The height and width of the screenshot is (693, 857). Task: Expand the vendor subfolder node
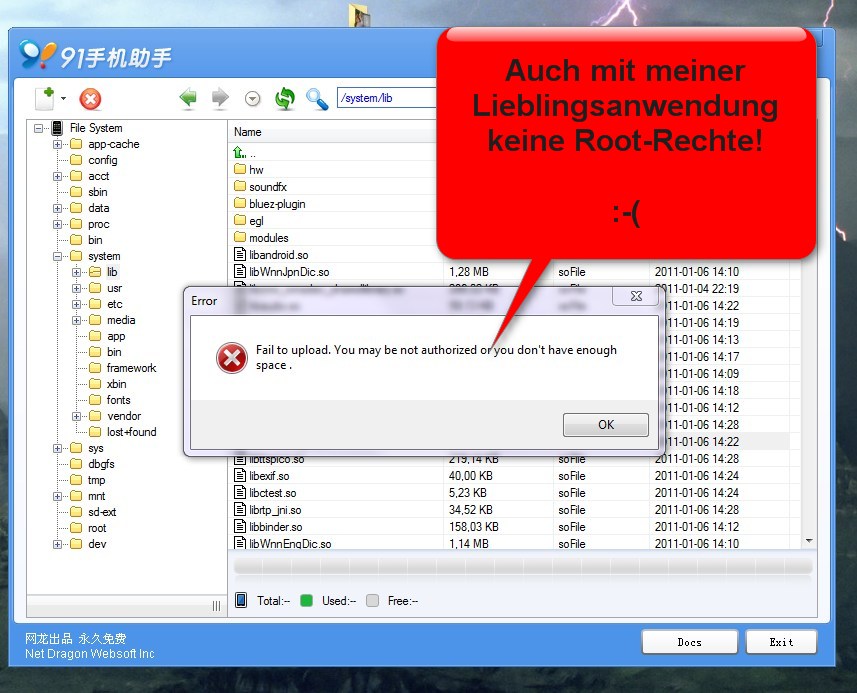77,416
